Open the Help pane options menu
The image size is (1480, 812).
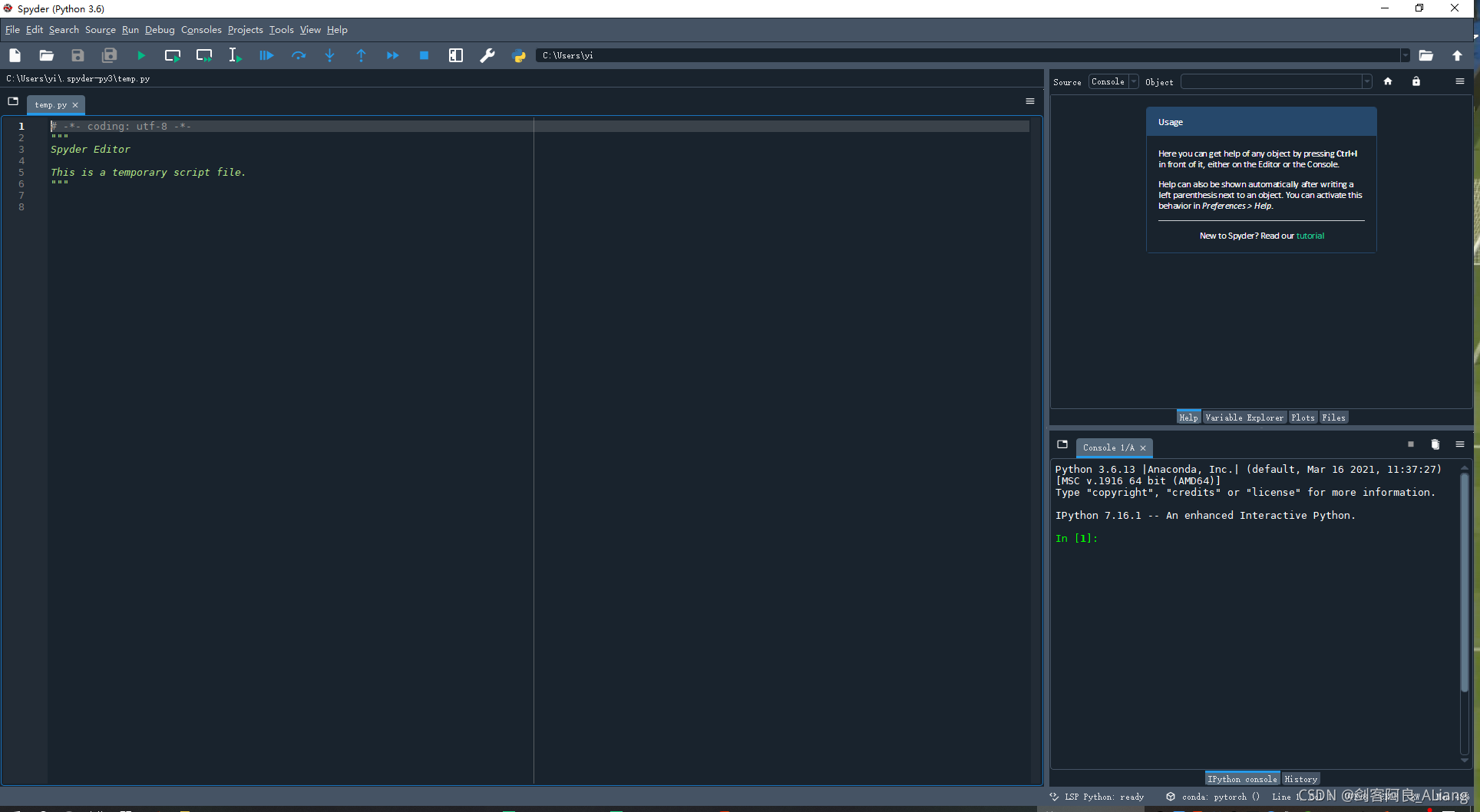[1460, 81]
